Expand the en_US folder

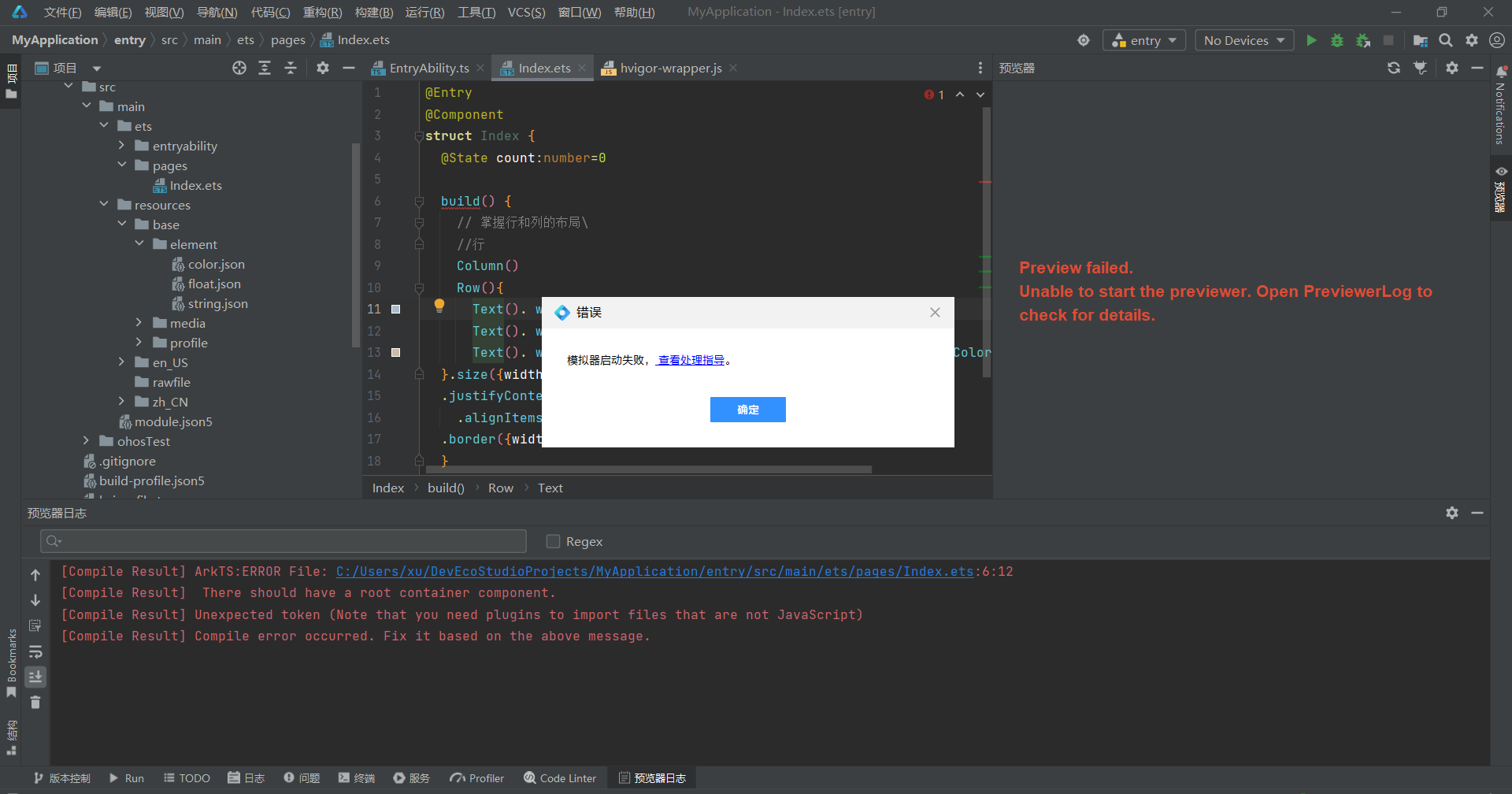pyautogui.click(x=121, y=362)
